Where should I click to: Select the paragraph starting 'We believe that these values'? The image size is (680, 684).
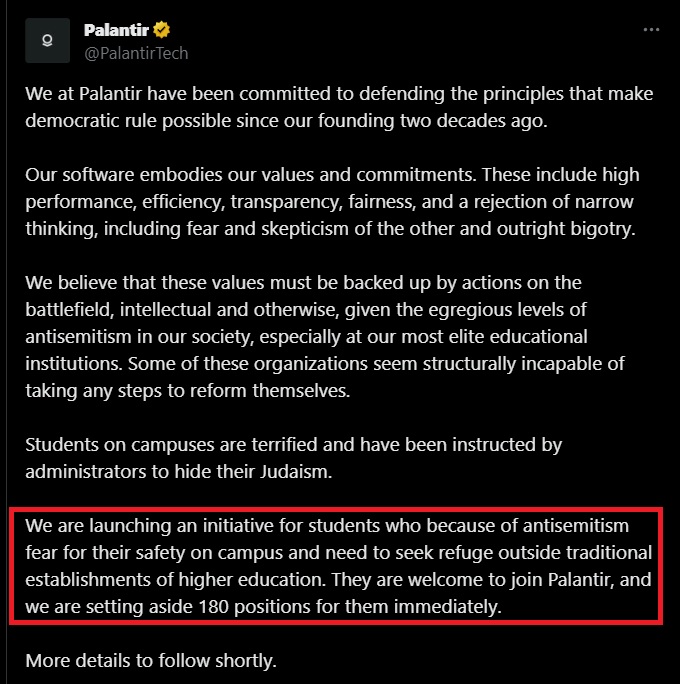(325, 337)
